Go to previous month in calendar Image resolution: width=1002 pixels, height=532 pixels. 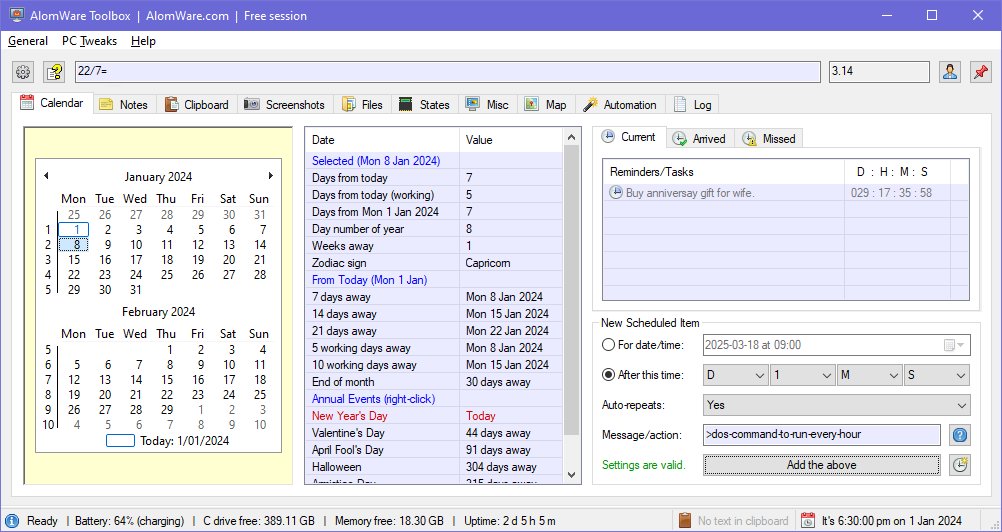tap(46, 176)
